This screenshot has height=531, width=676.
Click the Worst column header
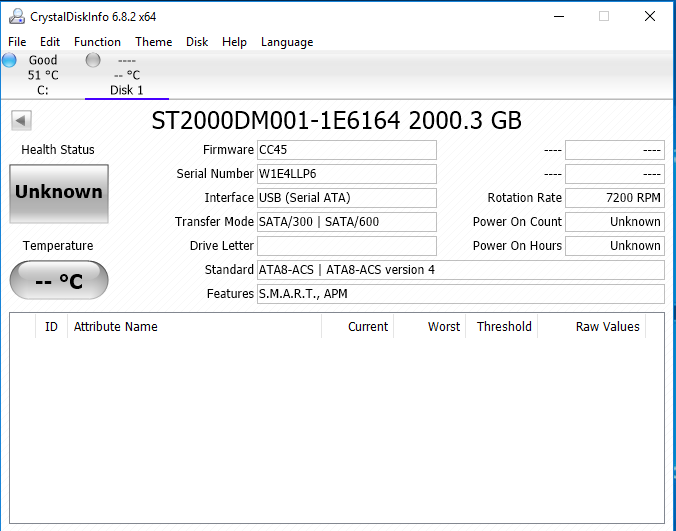(429, 327)
